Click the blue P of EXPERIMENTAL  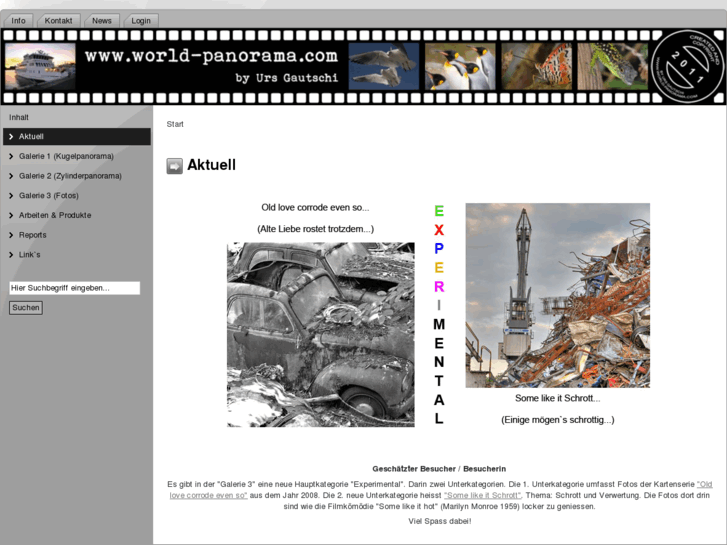[439, 249]
